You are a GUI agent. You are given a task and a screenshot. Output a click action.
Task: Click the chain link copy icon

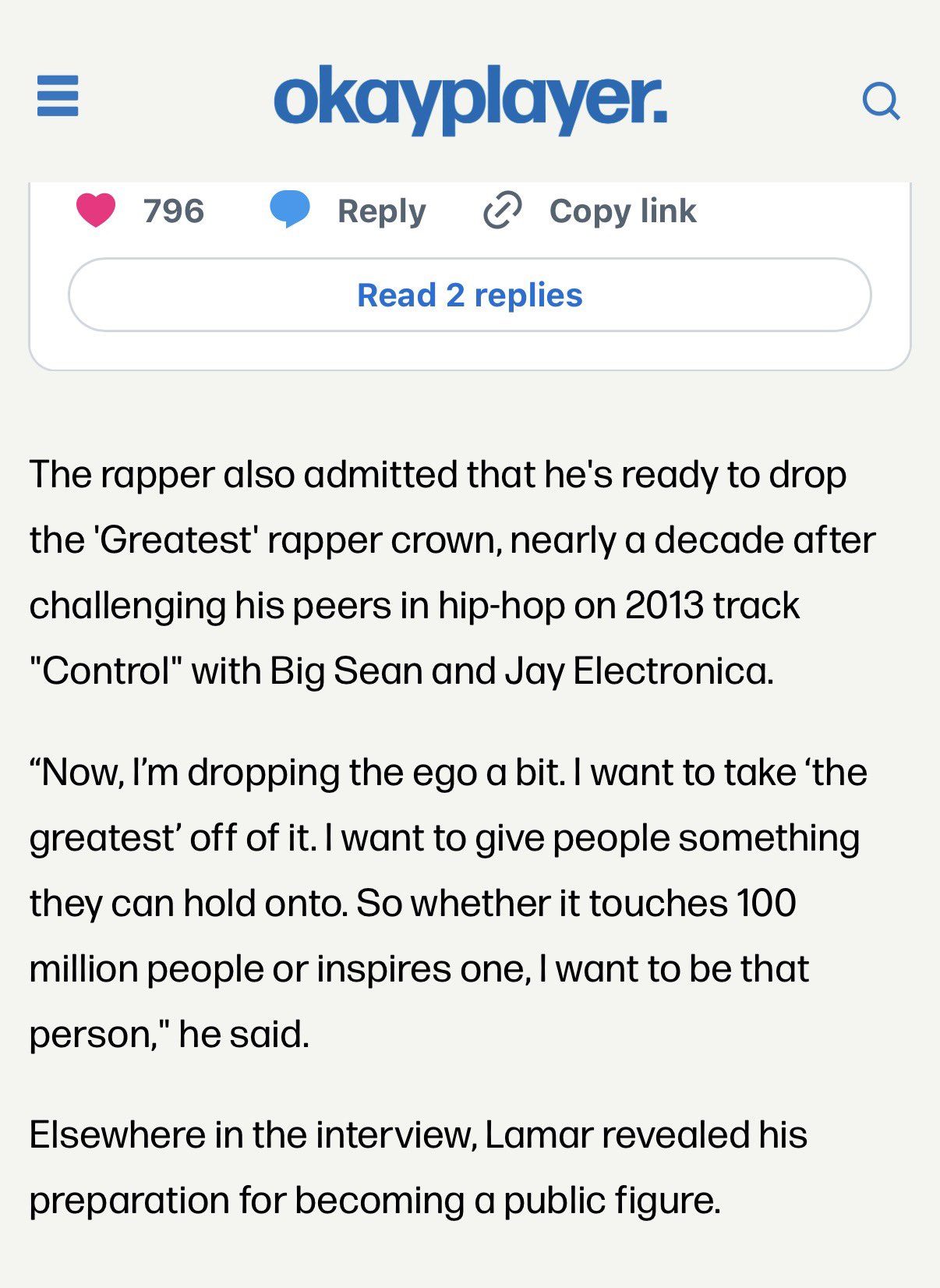click(503, 210)
